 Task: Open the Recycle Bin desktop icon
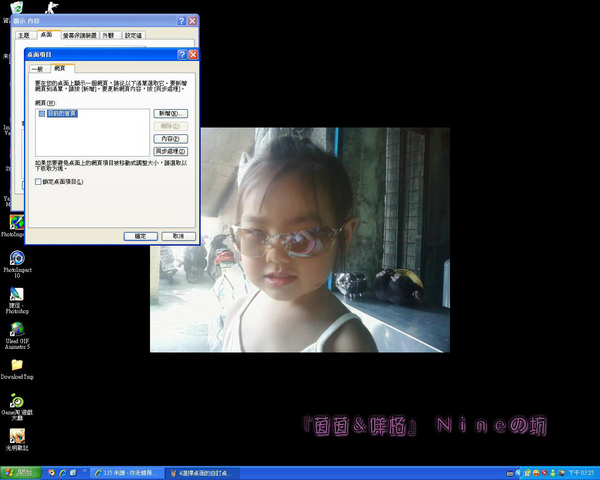[16, 7]
